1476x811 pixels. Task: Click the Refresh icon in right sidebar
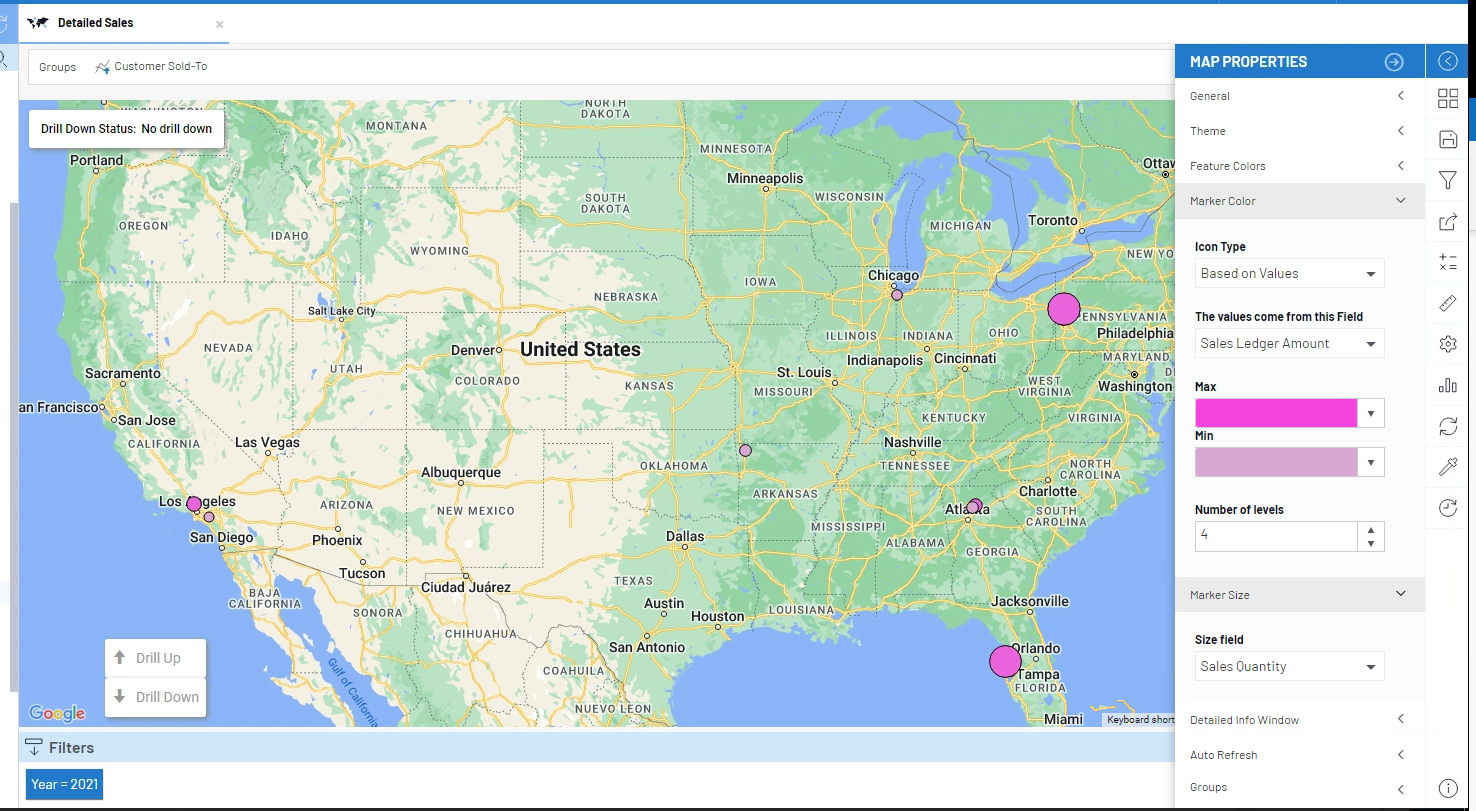coord(1447,426)
